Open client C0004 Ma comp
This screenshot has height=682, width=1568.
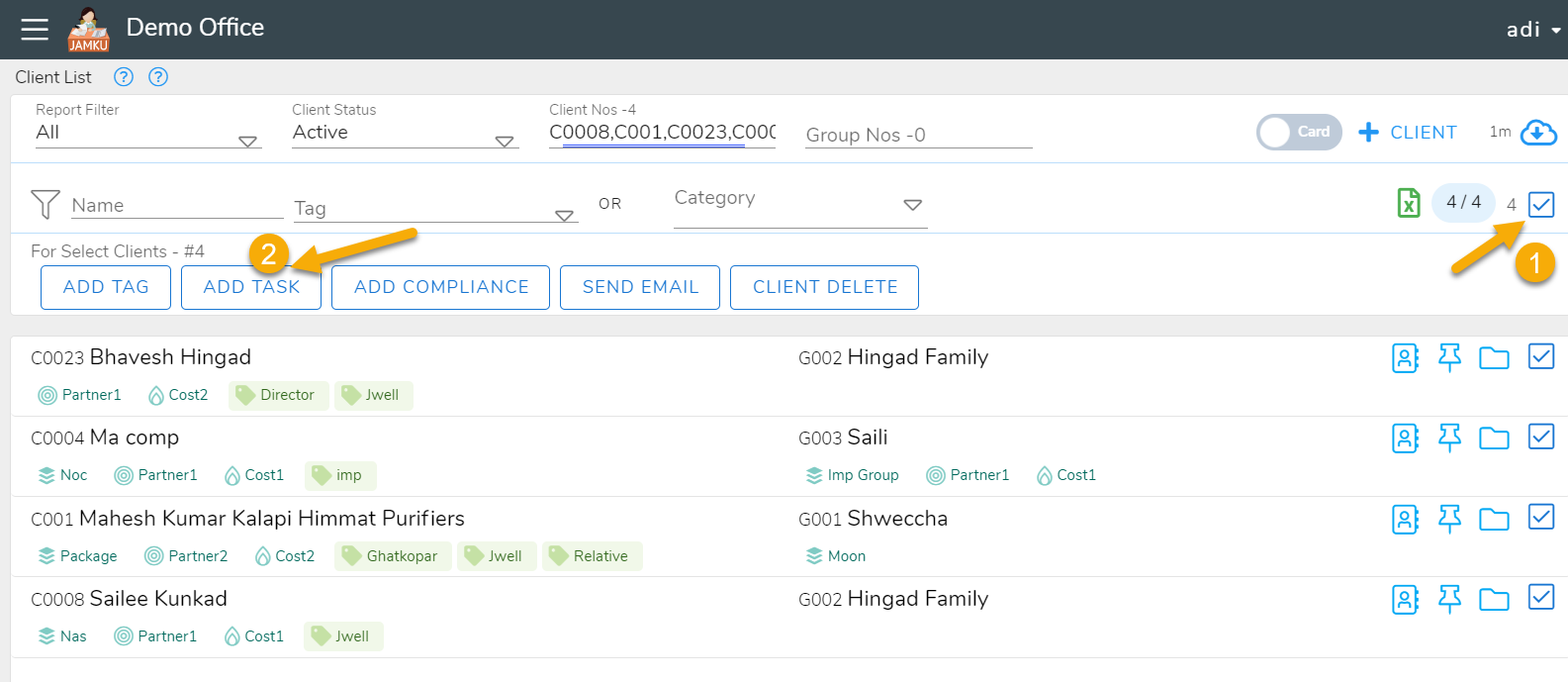(105, 438)
